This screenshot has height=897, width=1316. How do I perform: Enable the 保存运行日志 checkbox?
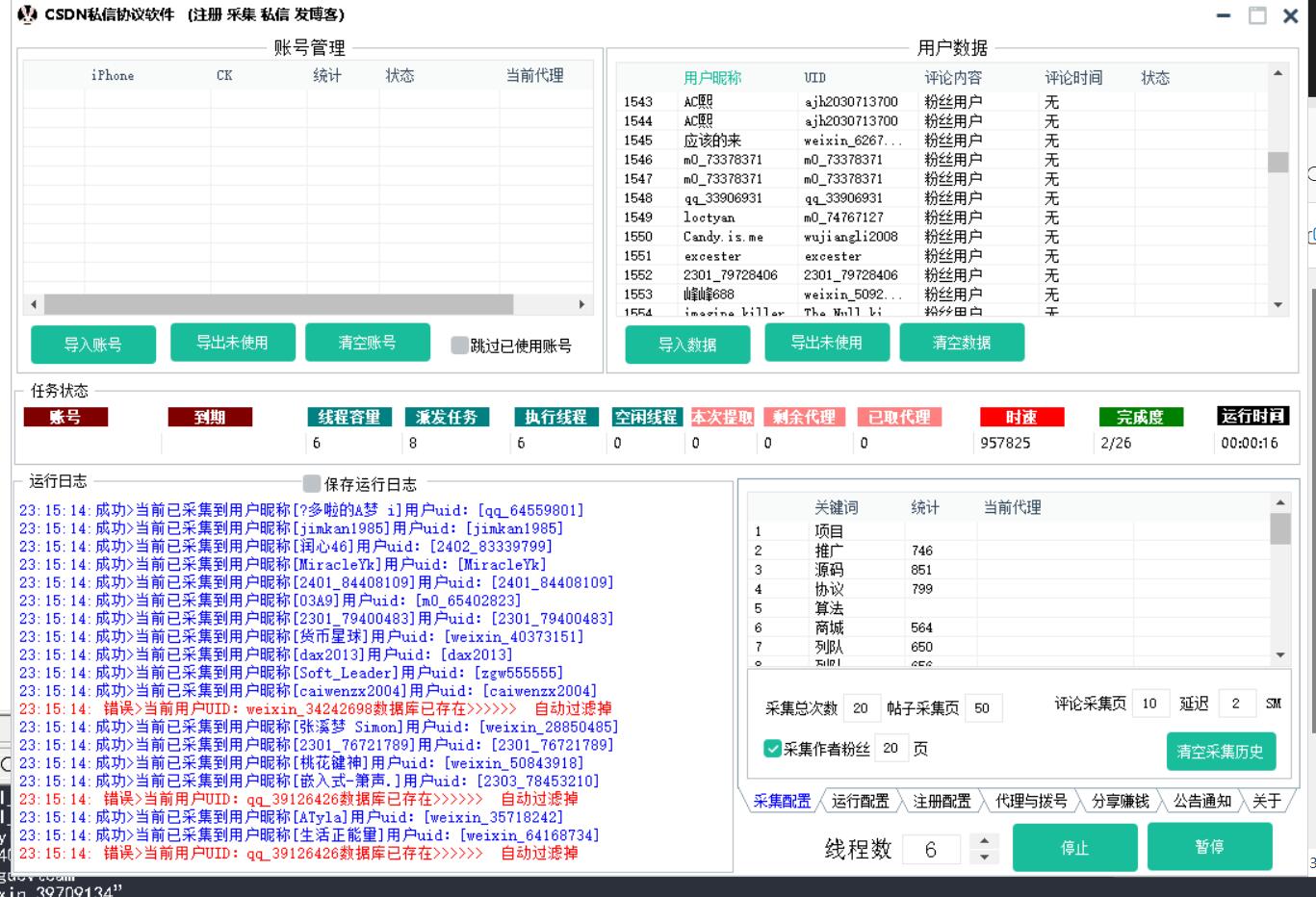coord(312,483)
